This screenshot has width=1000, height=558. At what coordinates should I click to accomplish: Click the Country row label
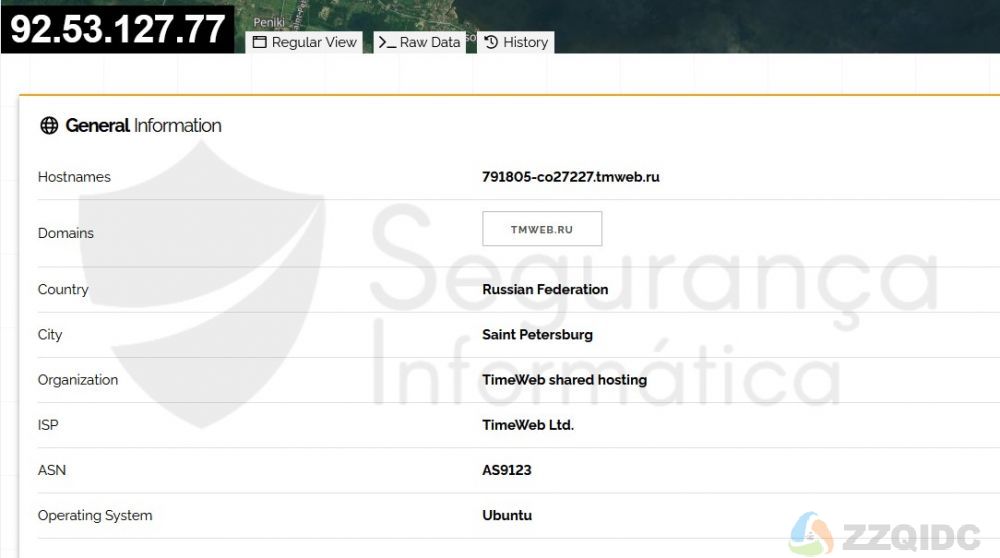click(x=63, y=290)
